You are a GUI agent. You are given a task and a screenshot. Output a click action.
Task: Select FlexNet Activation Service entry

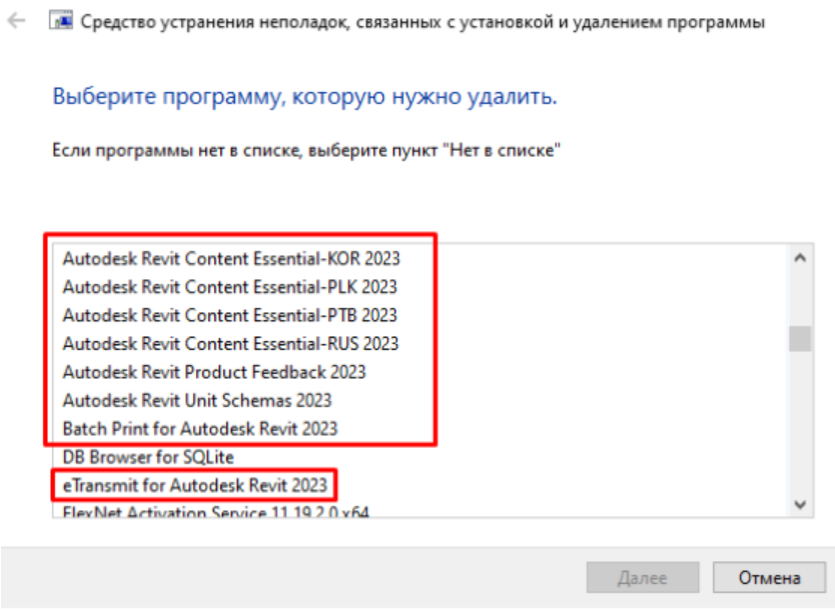[216, 511]
